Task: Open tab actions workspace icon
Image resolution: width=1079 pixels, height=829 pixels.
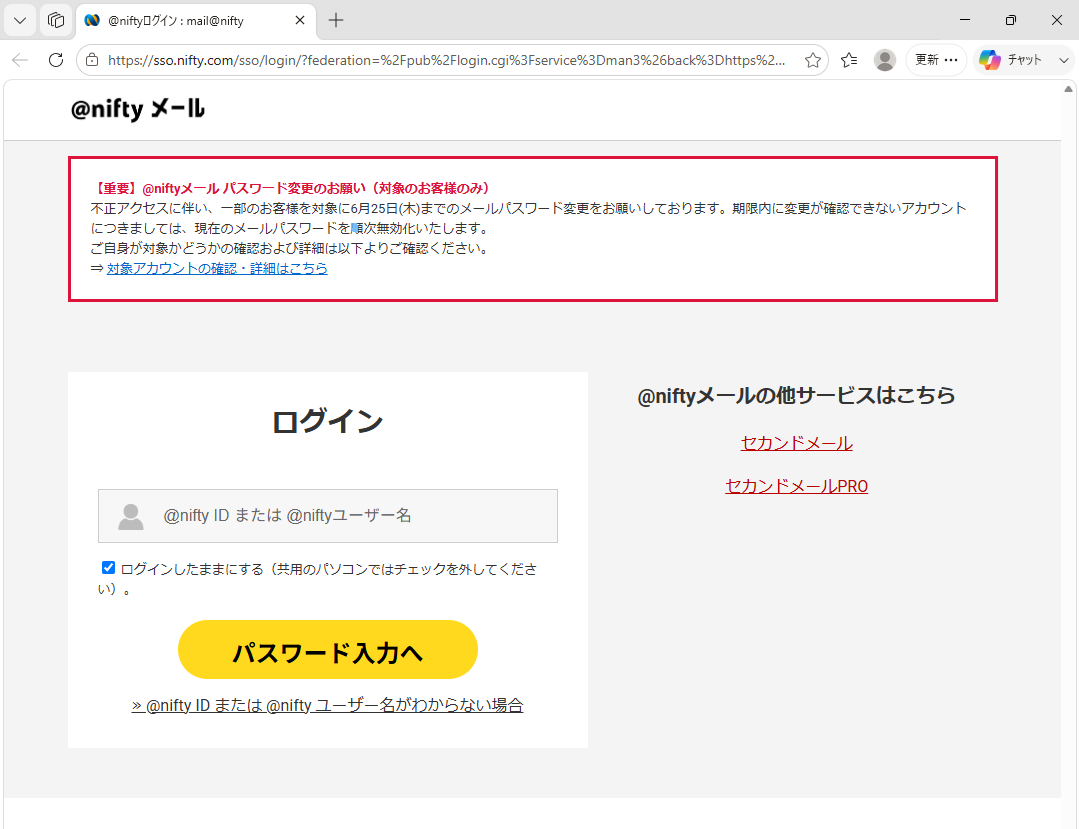Action: click(56, 20)
